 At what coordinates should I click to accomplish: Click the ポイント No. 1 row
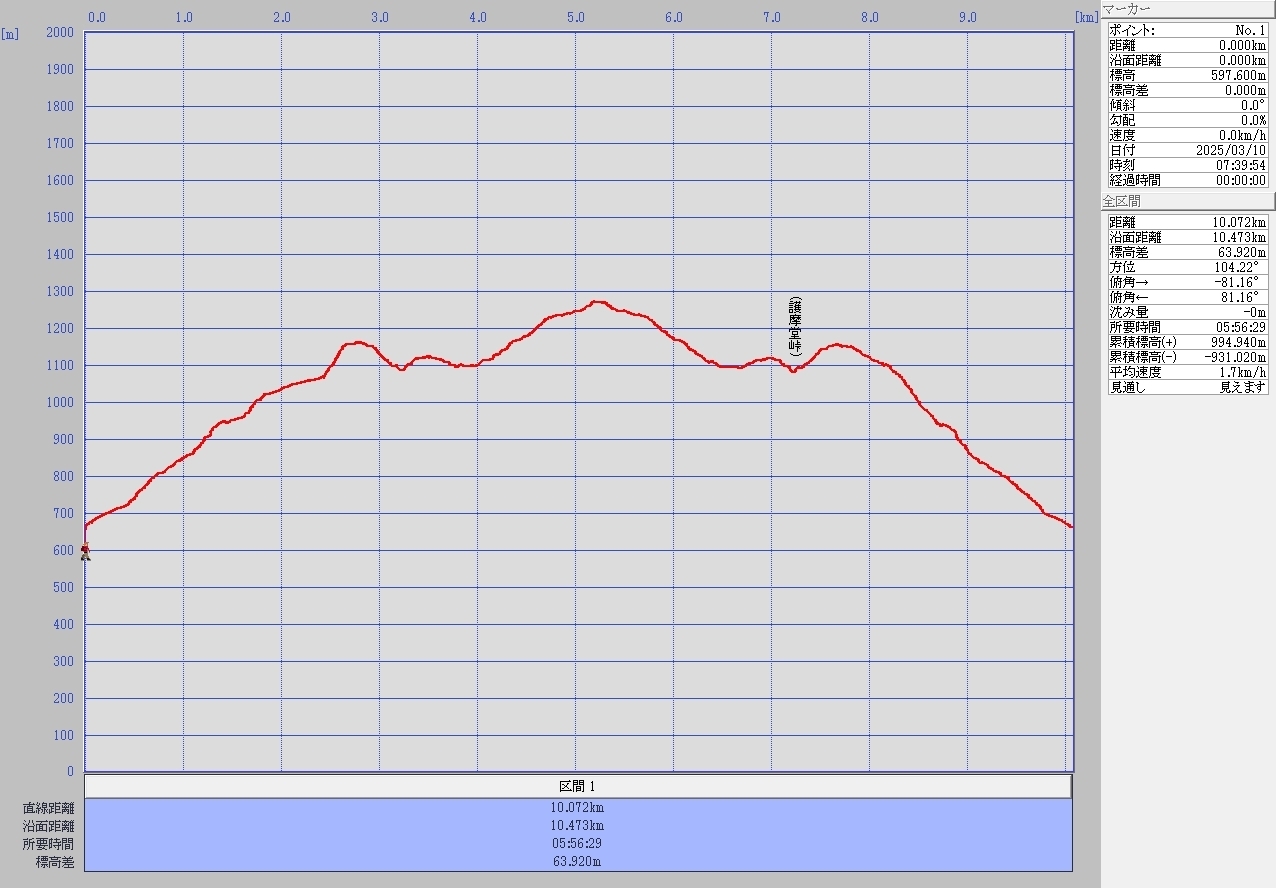1187,30
